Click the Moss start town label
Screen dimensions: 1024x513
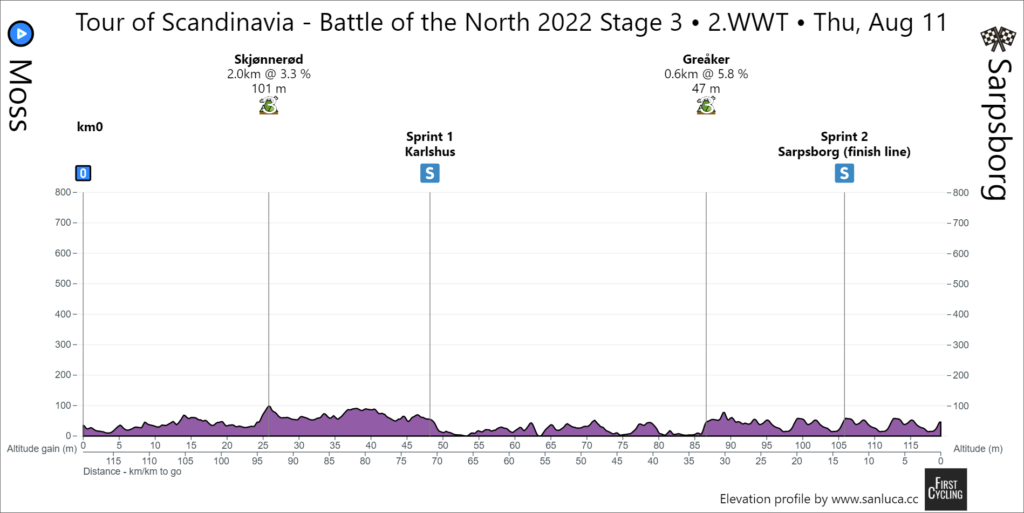[x=20, y=95]
